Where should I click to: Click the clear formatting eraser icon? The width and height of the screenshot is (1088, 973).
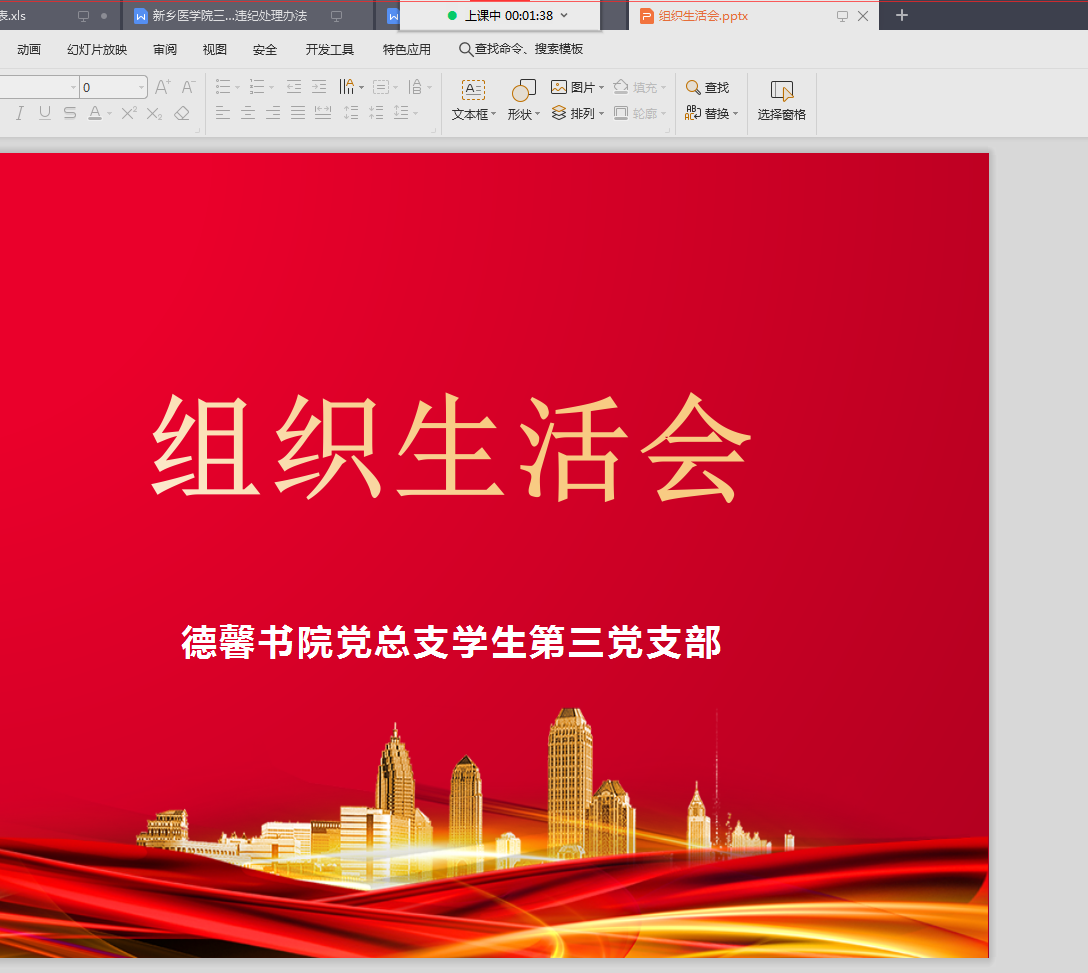coord(181,114)
